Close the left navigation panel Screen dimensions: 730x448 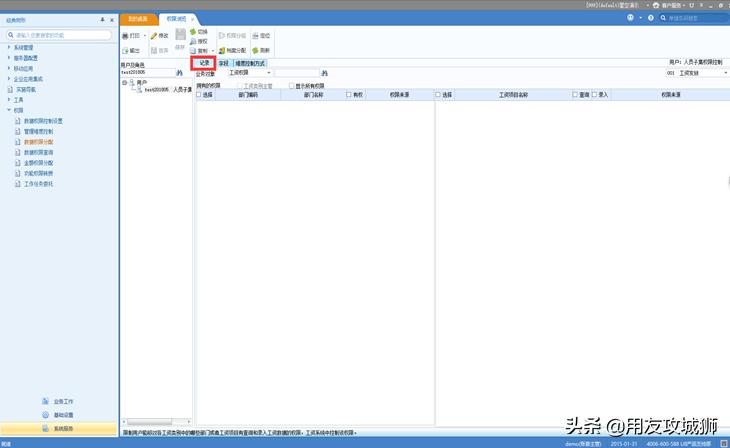[x=112, y=20]
